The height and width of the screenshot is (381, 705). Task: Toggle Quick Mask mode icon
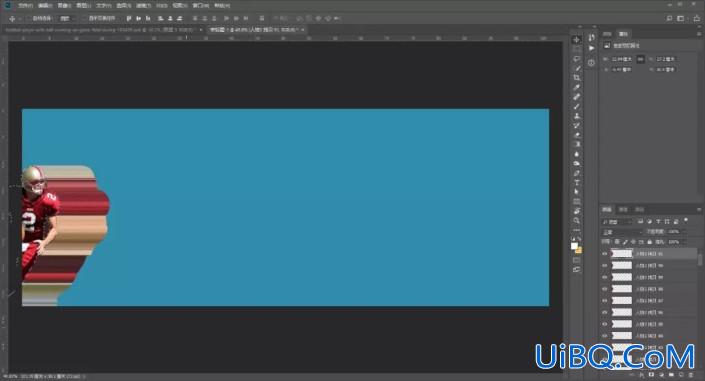pos(576,260)
